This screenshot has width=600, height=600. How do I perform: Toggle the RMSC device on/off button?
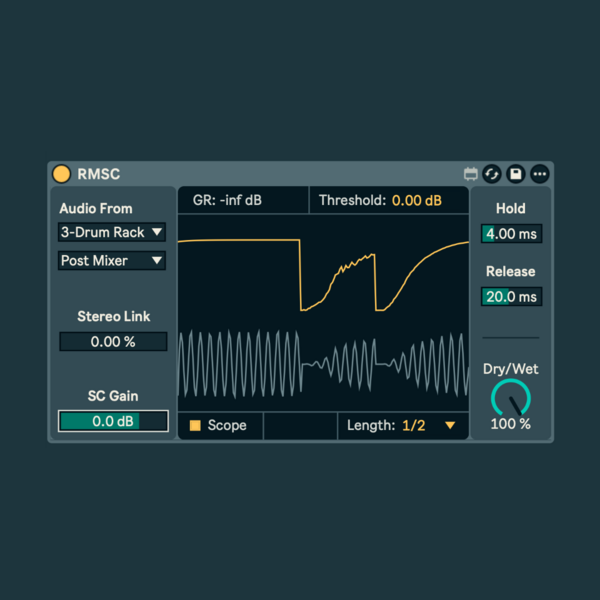point(61,174)
